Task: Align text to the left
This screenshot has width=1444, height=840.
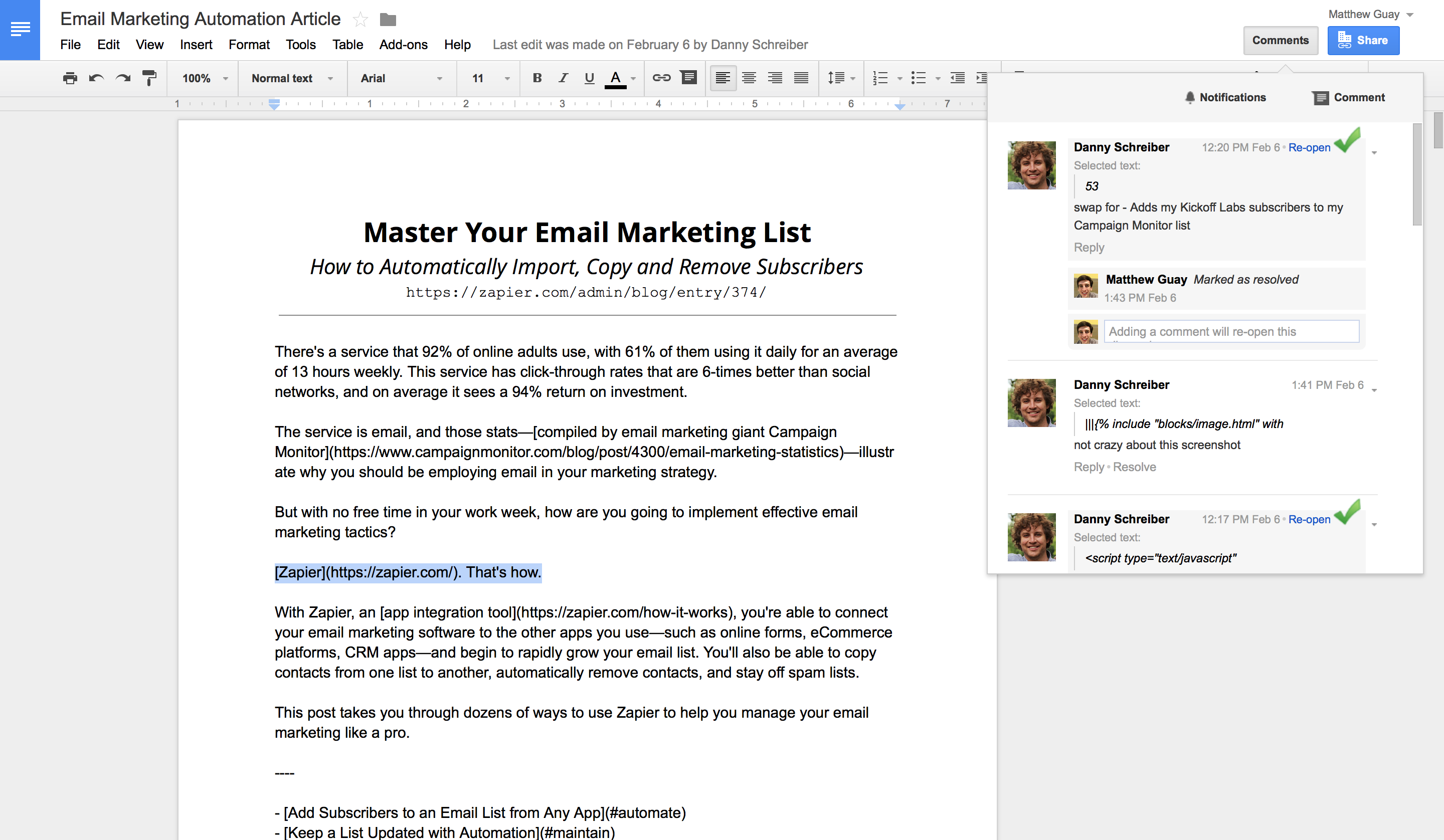Action: pos(723,78)
